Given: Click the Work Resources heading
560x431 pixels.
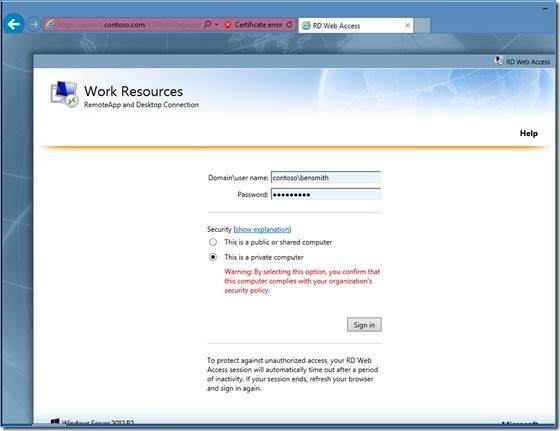Looking at the screenshot, I should coord(134,91).
